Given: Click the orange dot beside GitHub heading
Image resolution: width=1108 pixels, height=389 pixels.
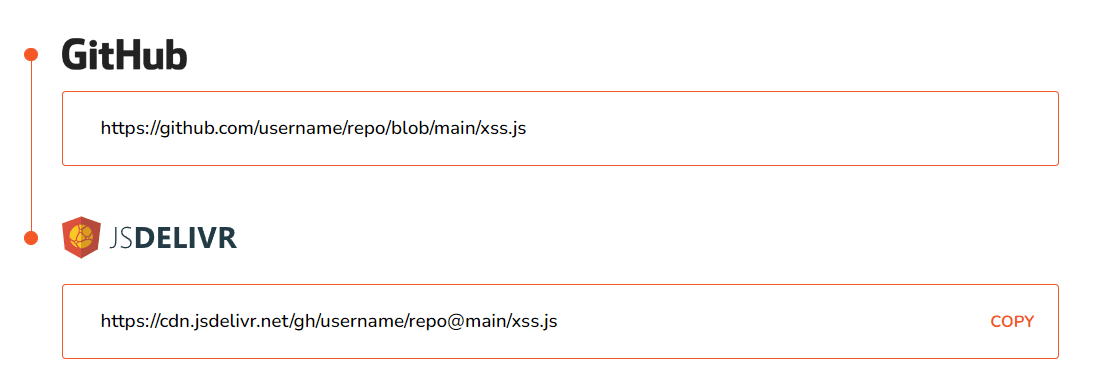Looking at the screenshot, I should (30, 54).
